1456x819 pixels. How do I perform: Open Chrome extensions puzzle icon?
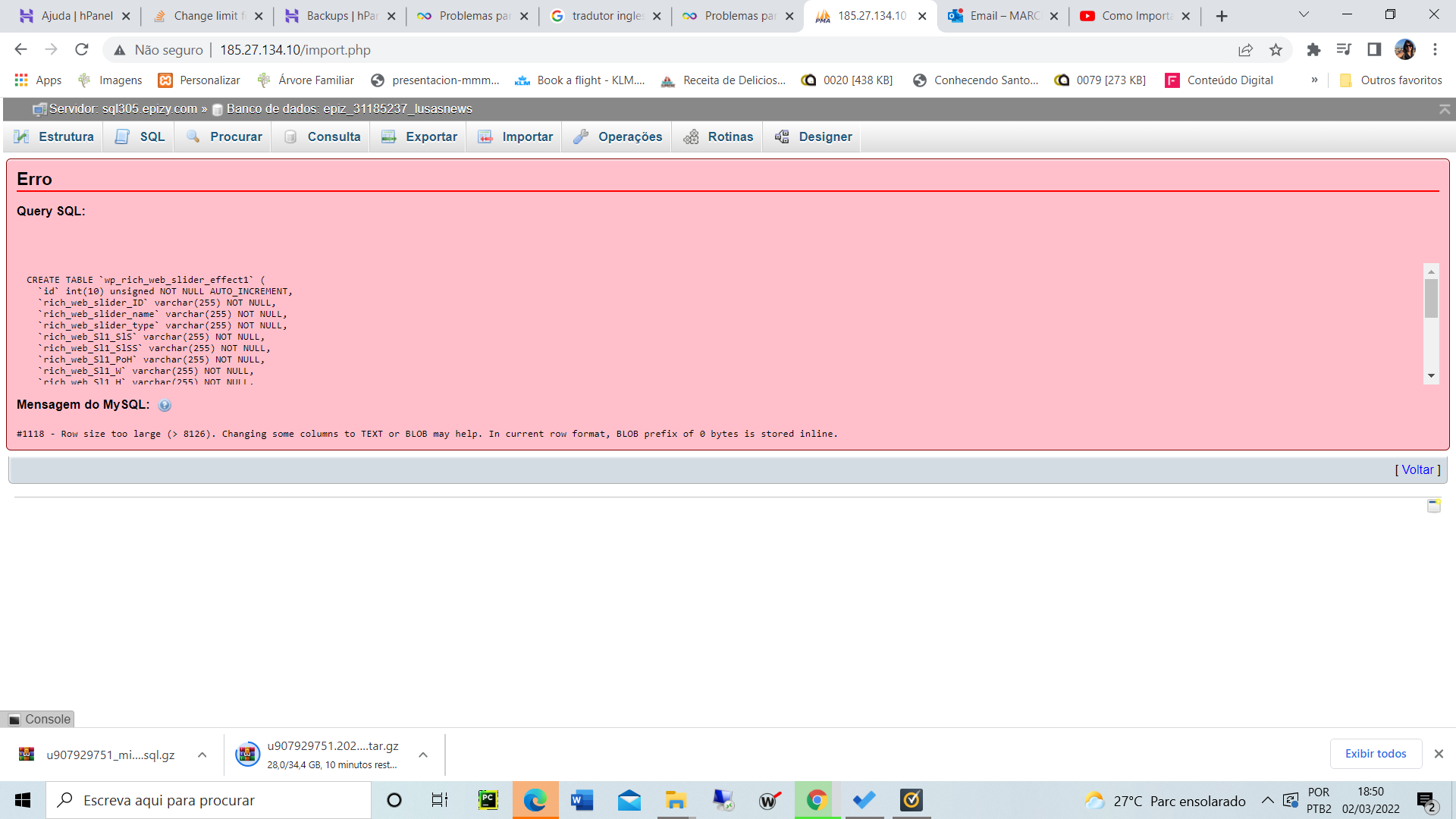[x=1313, y=50]
